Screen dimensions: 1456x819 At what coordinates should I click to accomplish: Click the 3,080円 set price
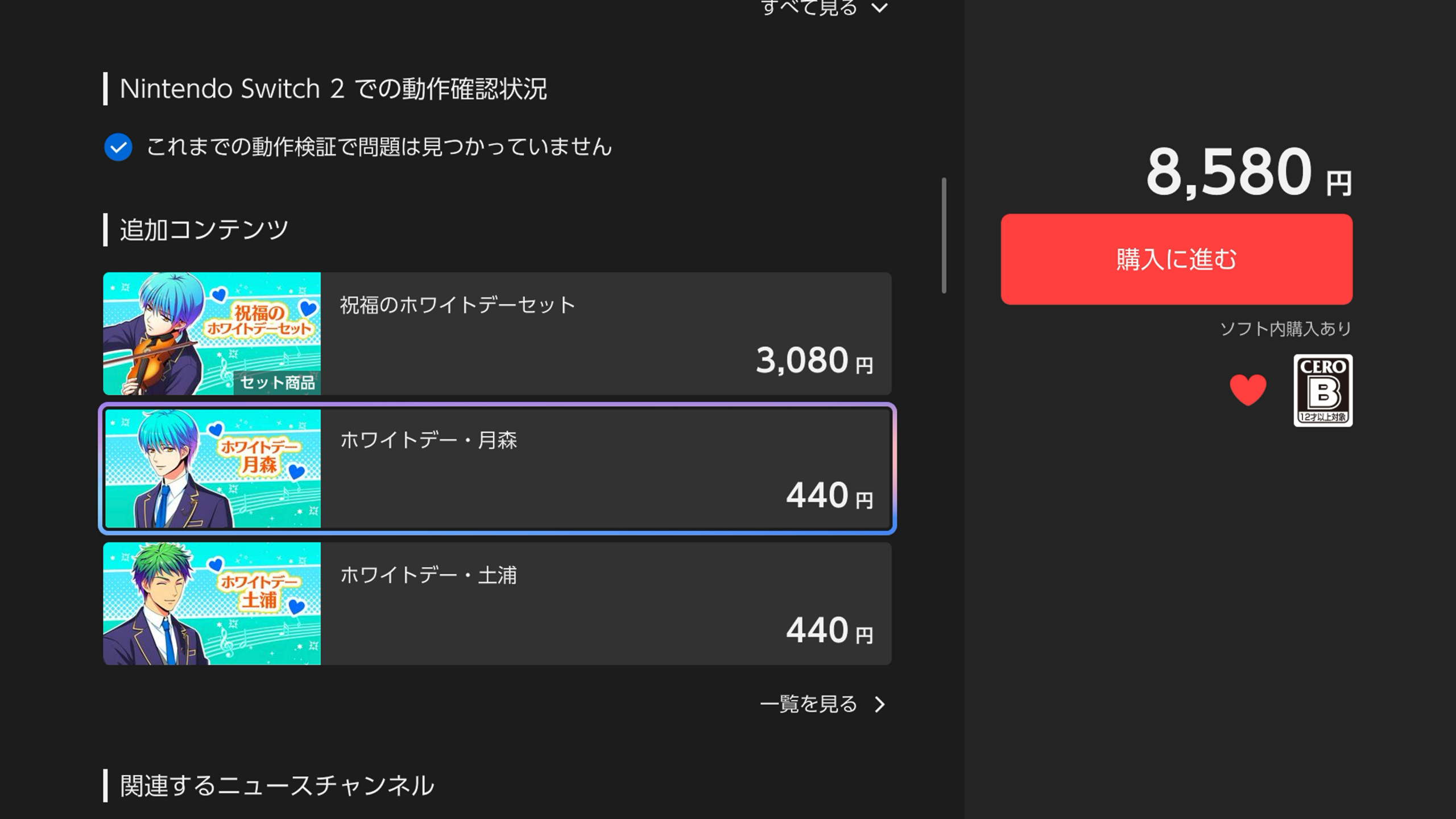(x=814, y=361)
